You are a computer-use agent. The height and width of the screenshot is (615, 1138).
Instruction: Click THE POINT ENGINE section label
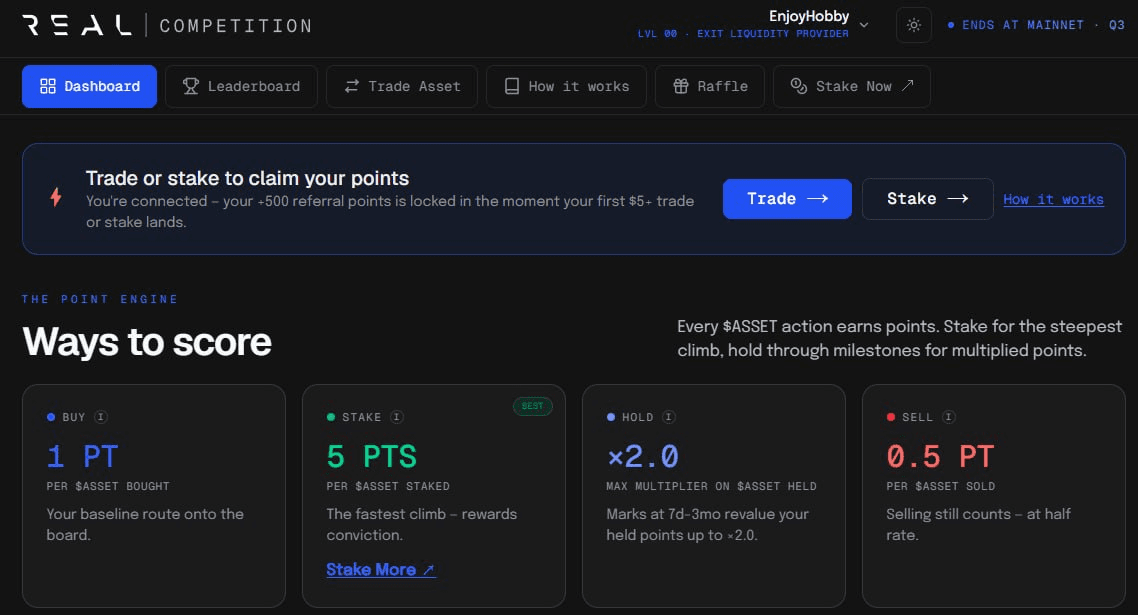[99, 299]
